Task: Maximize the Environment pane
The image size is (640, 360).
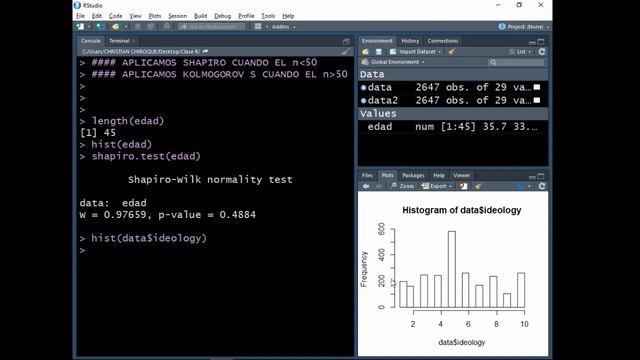Action: coord(541,42)
